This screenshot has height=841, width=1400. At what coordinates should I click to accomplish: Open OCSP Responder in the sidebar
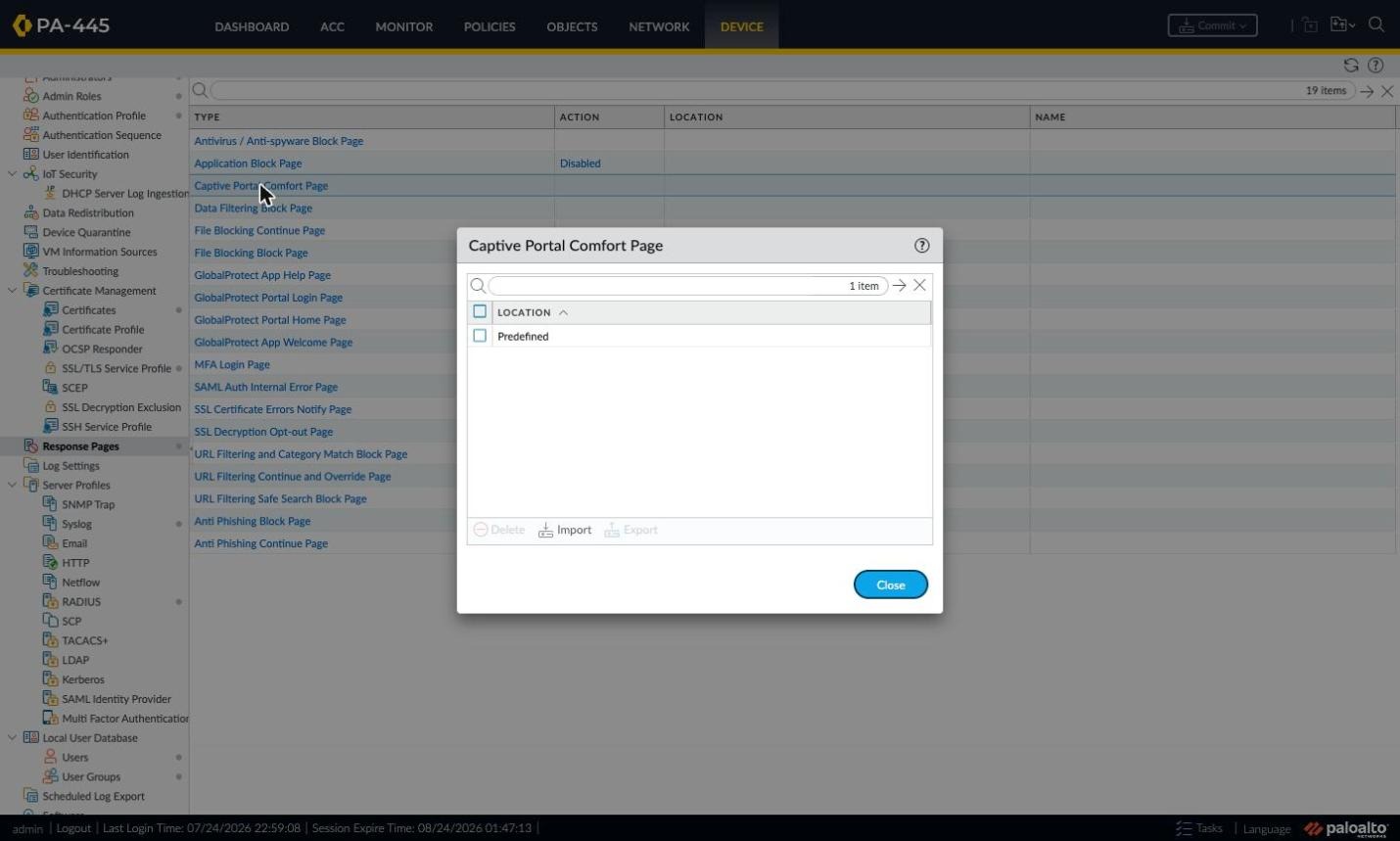(102, 350)
